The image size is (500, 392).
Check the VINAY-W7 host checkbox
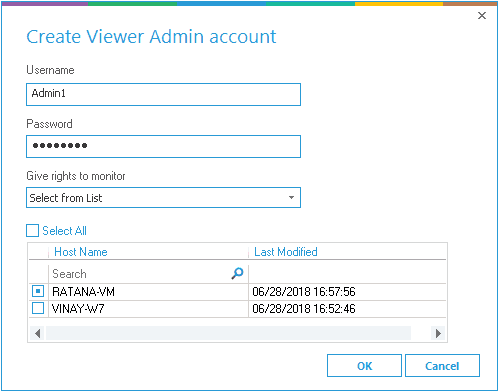[x=38, y=308]
